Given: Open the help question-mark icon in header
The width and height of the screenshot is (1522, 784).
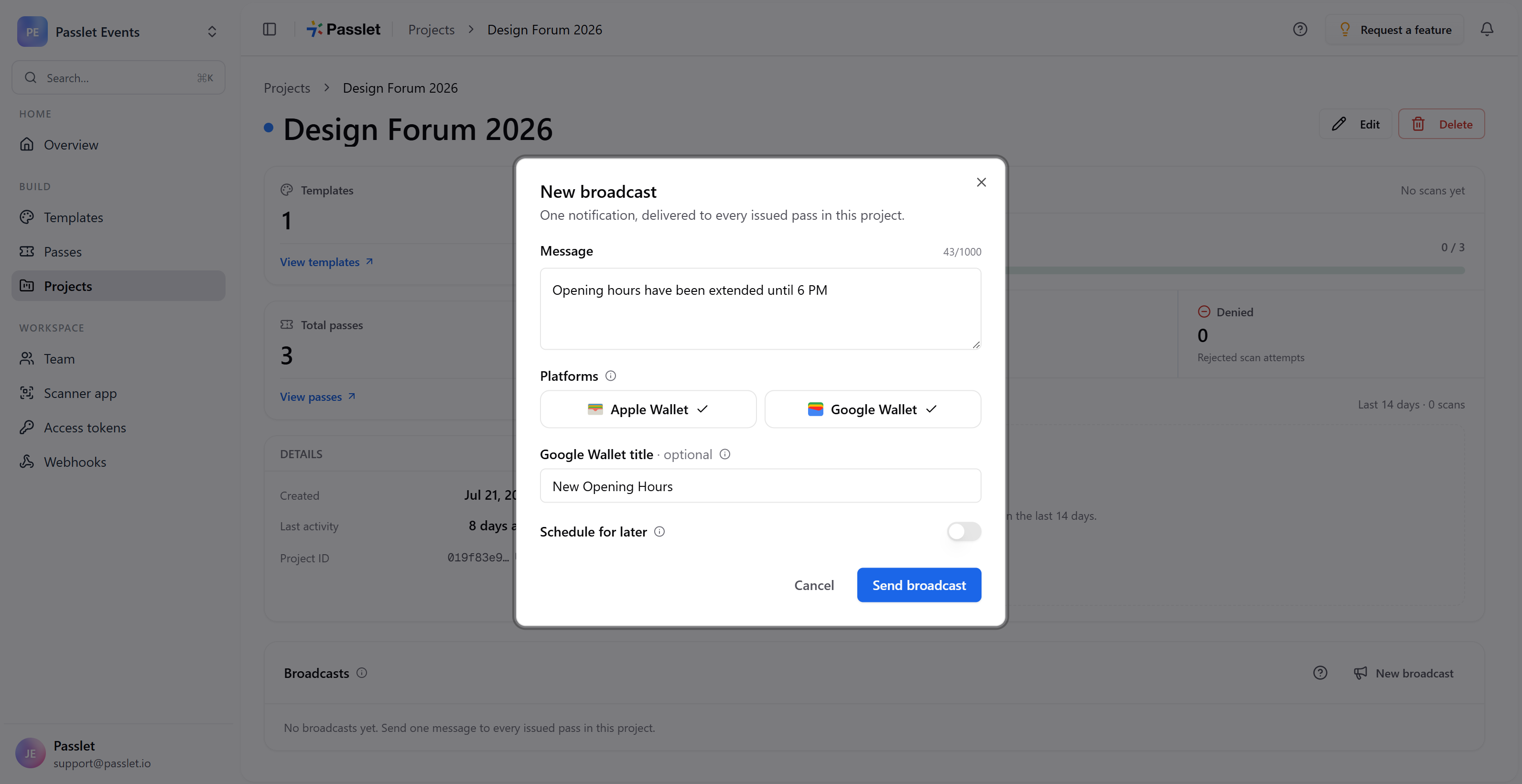Looking at the screenshot, I should pyautogui.click(x=1300, y=29).
